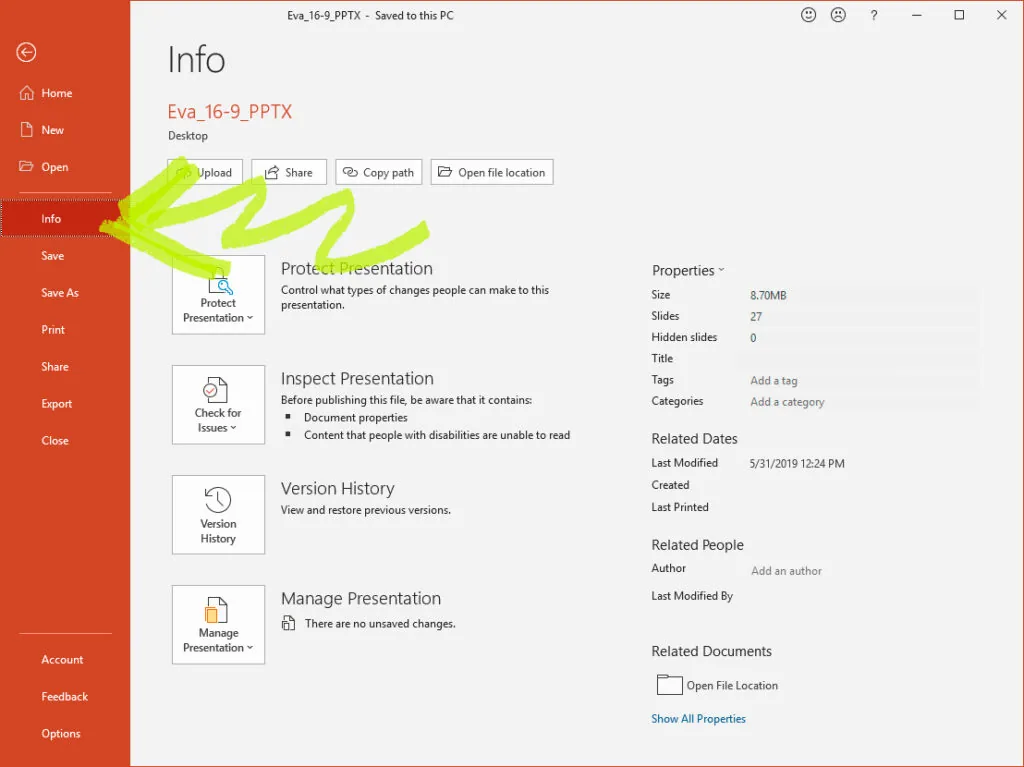Click 'There are no unsaved changes.' text
1024x767 pixels.
(380, 624)
